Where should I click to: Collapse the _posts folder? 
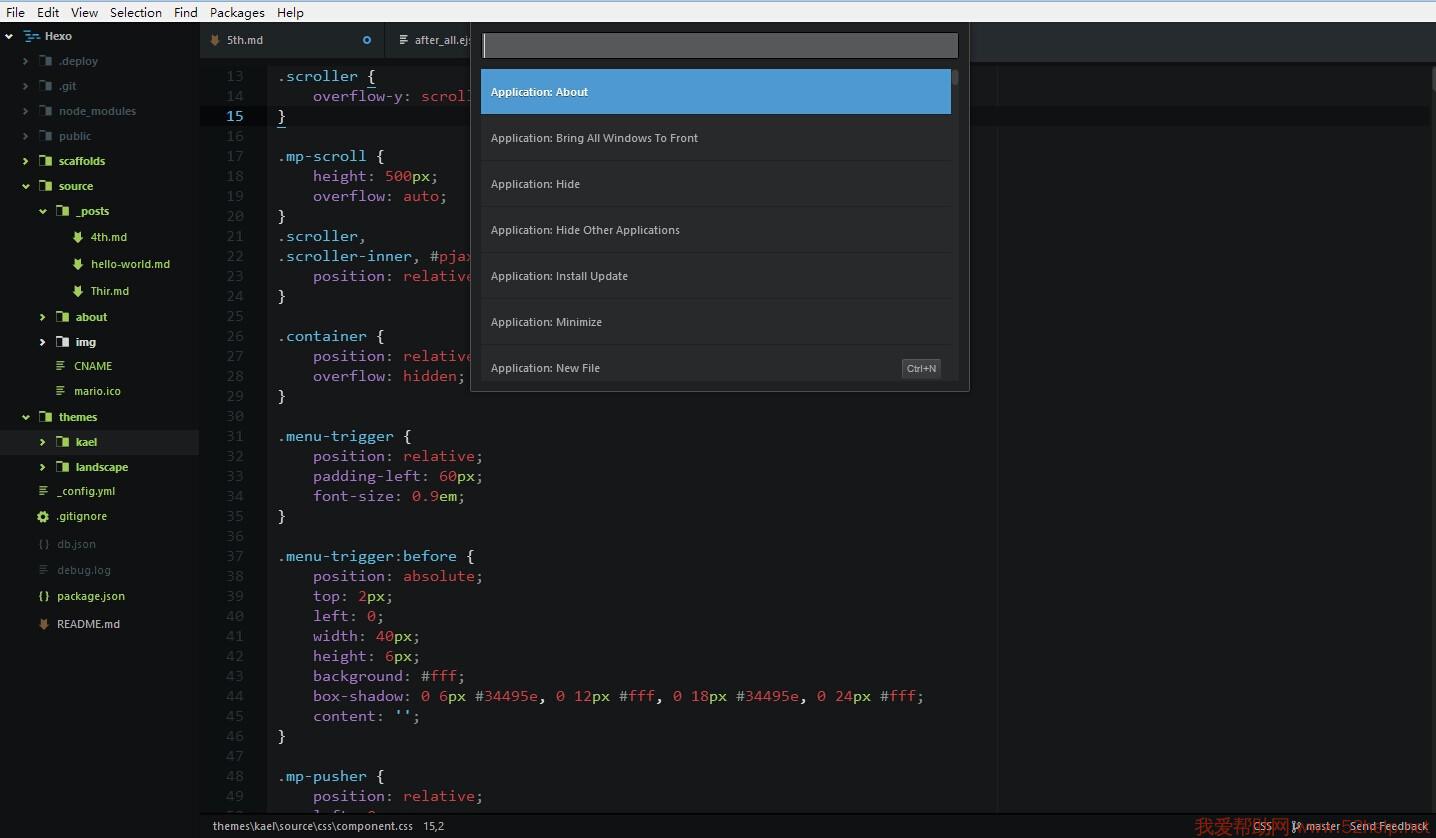click(42, 211)
